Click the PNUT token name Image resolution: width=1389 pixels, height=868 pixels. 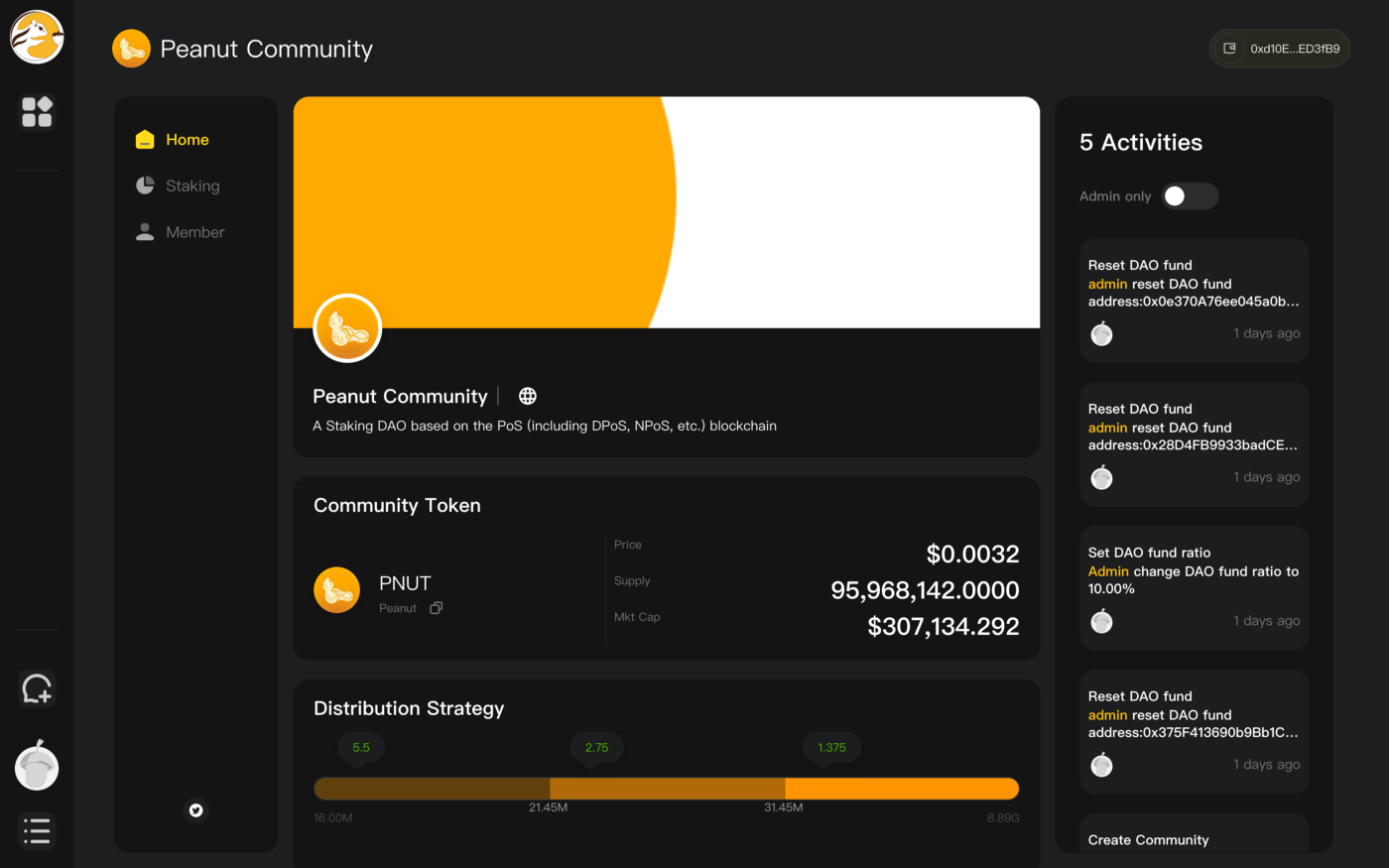pos(405,583)
